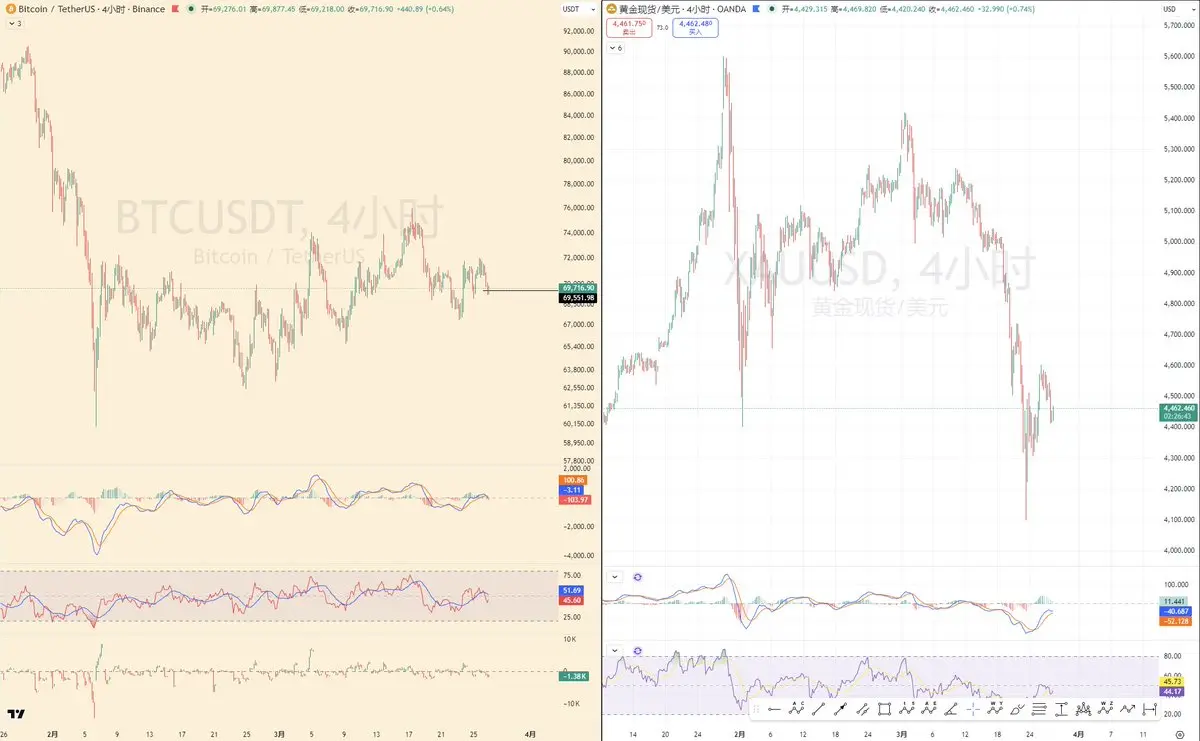Image resolution: width=1200 pixels, height=741 pixels.
Task: Select the trend line tool
Action: (x=818, y=709)
